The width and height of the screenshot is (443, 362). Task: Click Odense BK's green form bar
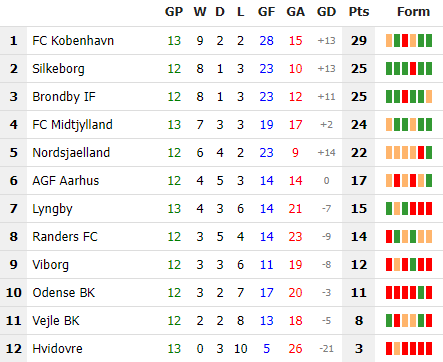coord(421,293)
